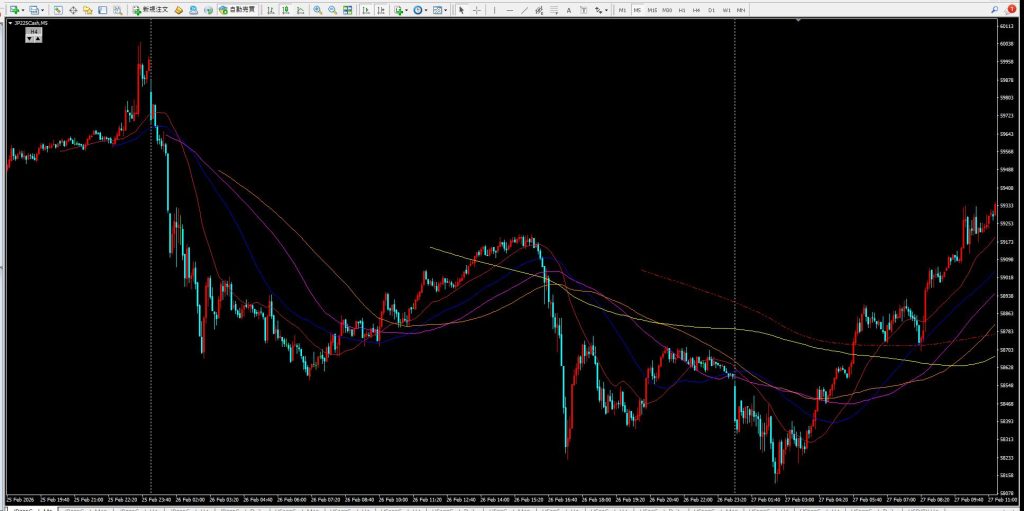This screenshot has width=1024, height=511.
Task: Switch chart to H1 timeframe
Action: pyautogui.click(x=681, y=9)
